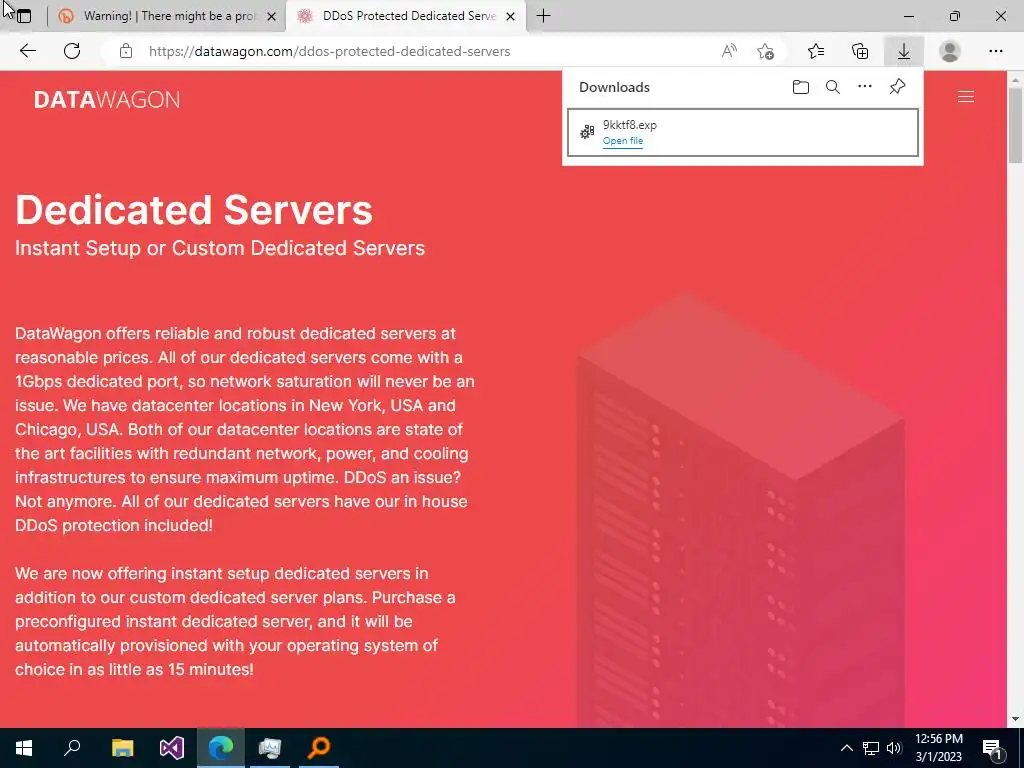Click the page vertical scrollbar thumb
The height and width of the screenshot is (768, 1024).
pyautogui.click(x=1015, y=124)
